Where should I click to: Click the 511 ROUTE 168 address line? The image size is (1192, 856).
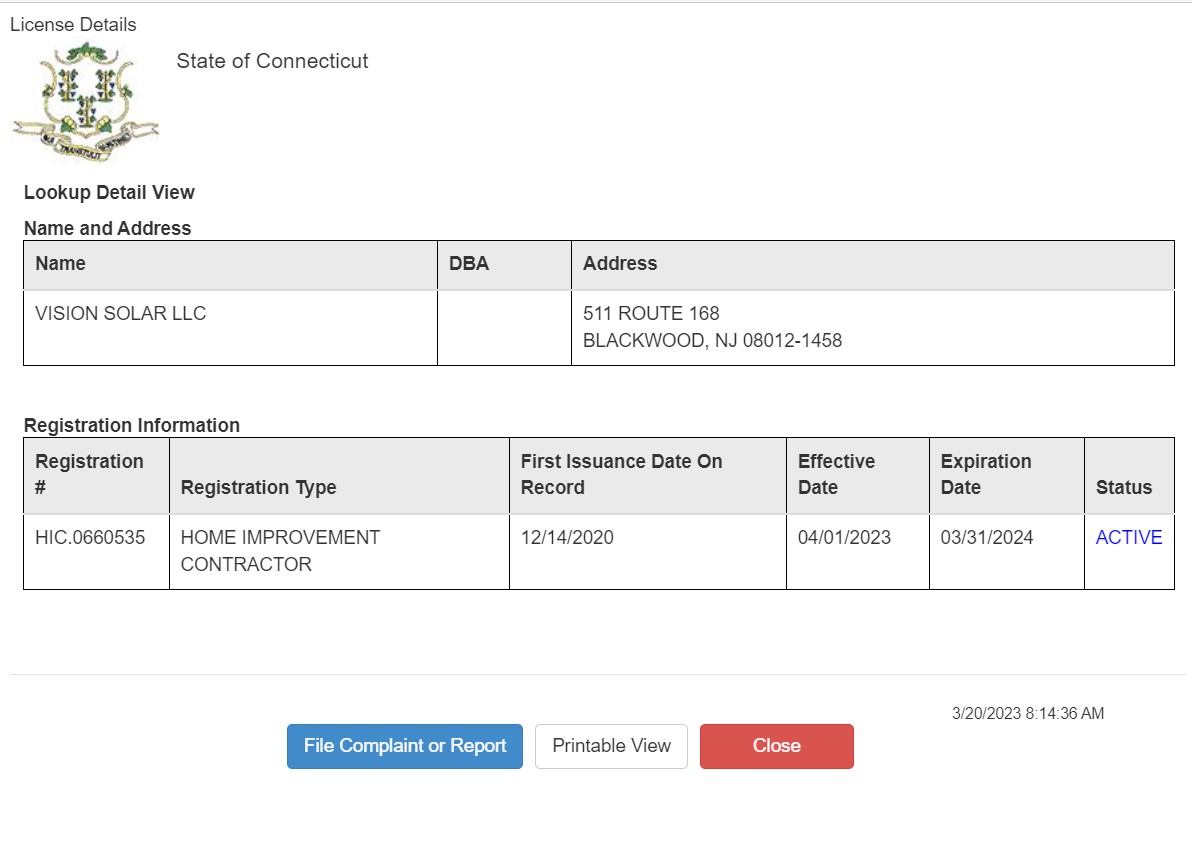tap(651, 314)
